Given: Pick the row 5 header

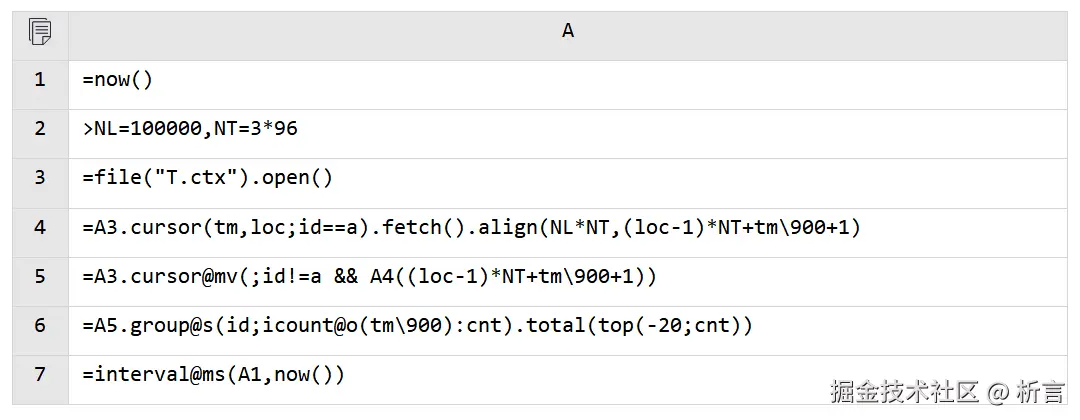Looking at the screenshot, I should (40, 276).
